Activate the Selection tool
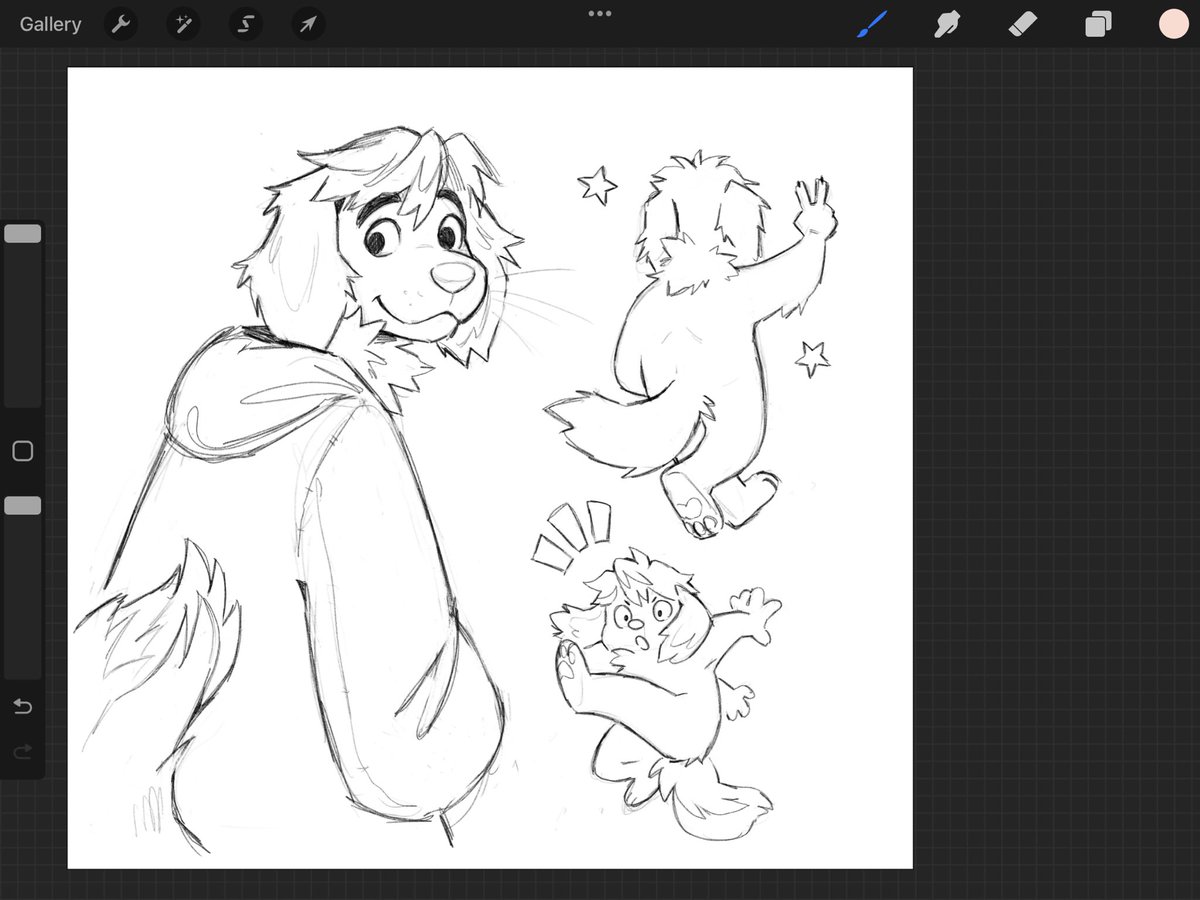The image size is (1200, 900). (x=245, y=24)
